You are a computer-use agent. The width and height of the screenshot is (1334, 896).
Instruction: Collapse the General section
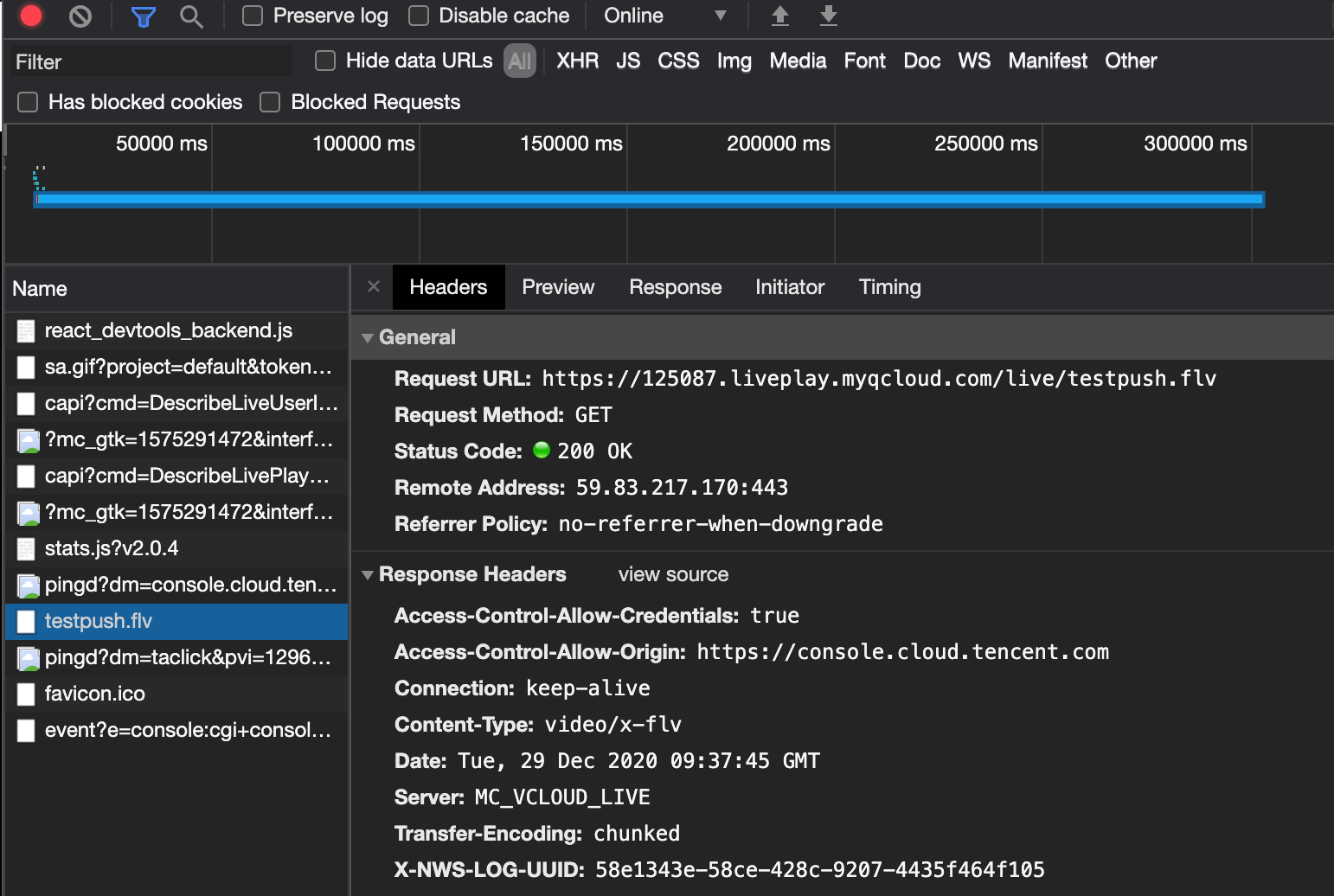coord(368,338)
